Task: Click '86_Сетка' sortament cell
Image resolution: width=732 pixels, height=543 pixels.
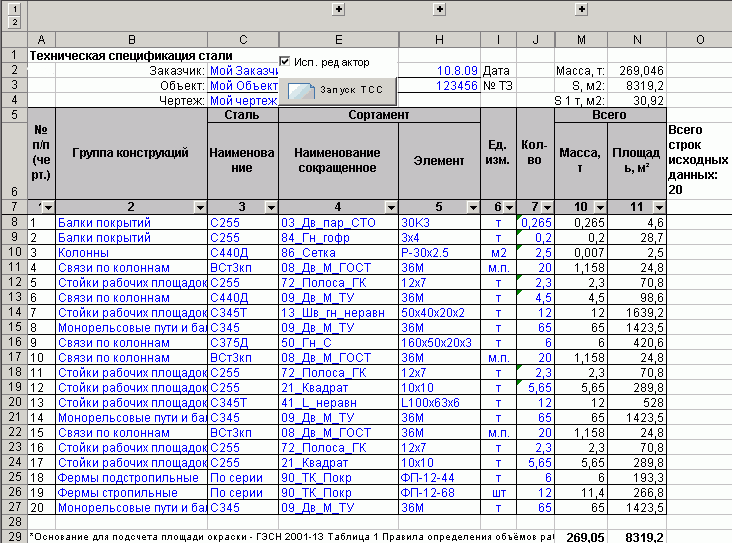Action: (338, 253)
